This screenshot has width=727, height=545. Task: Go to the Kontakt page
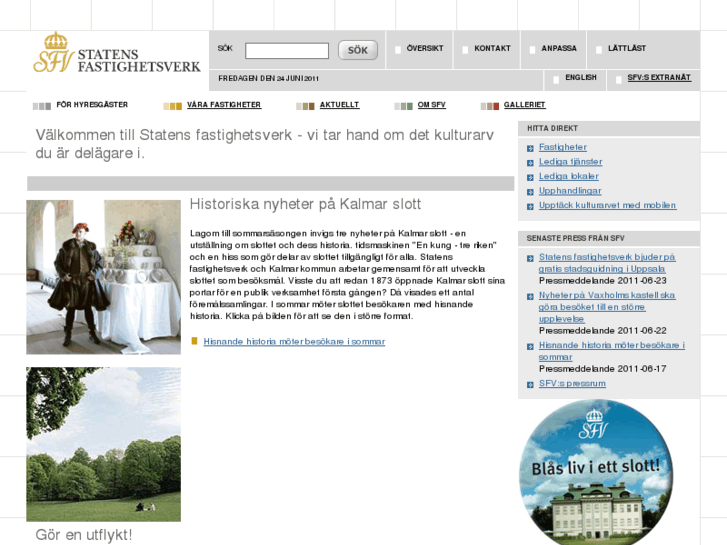(492, 48)
